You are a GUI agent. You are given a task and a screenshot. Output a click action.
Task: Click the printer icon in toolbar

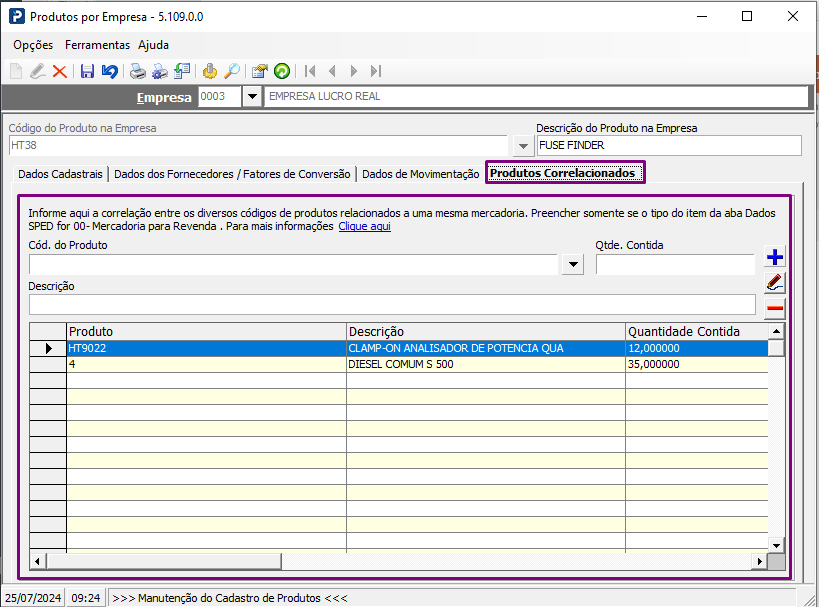[x=137, y=71]
